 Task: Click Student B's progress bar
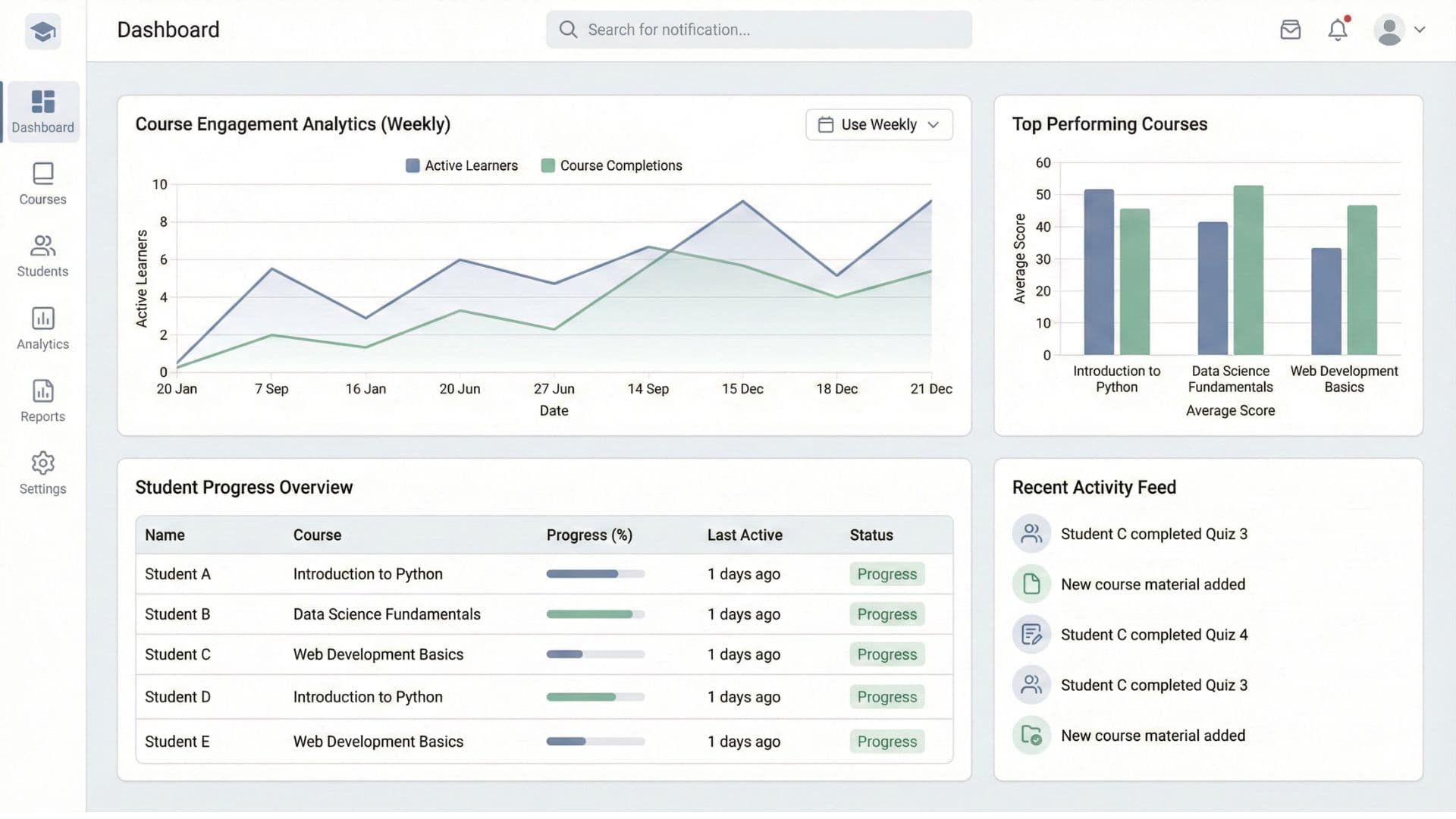coord(595,614)
